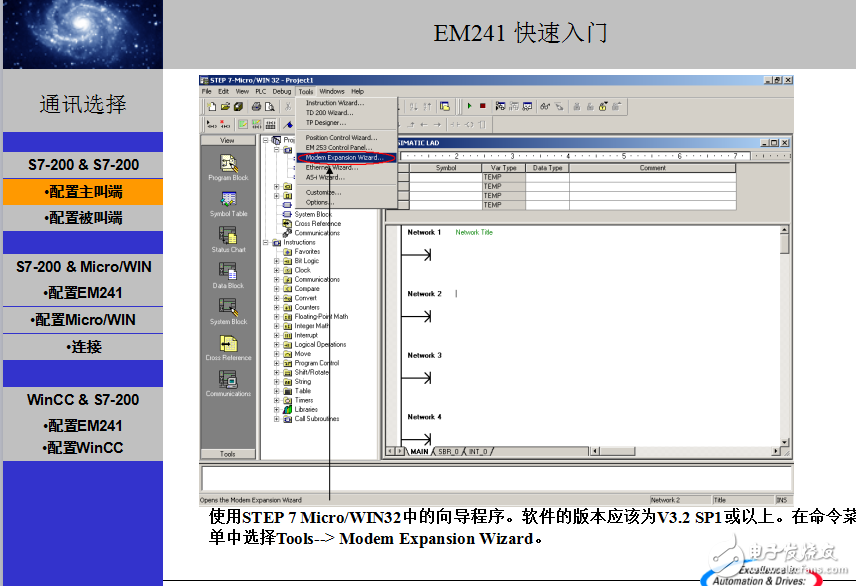
Task: Expand the Move instruction folder
Action: coord(276,354)
